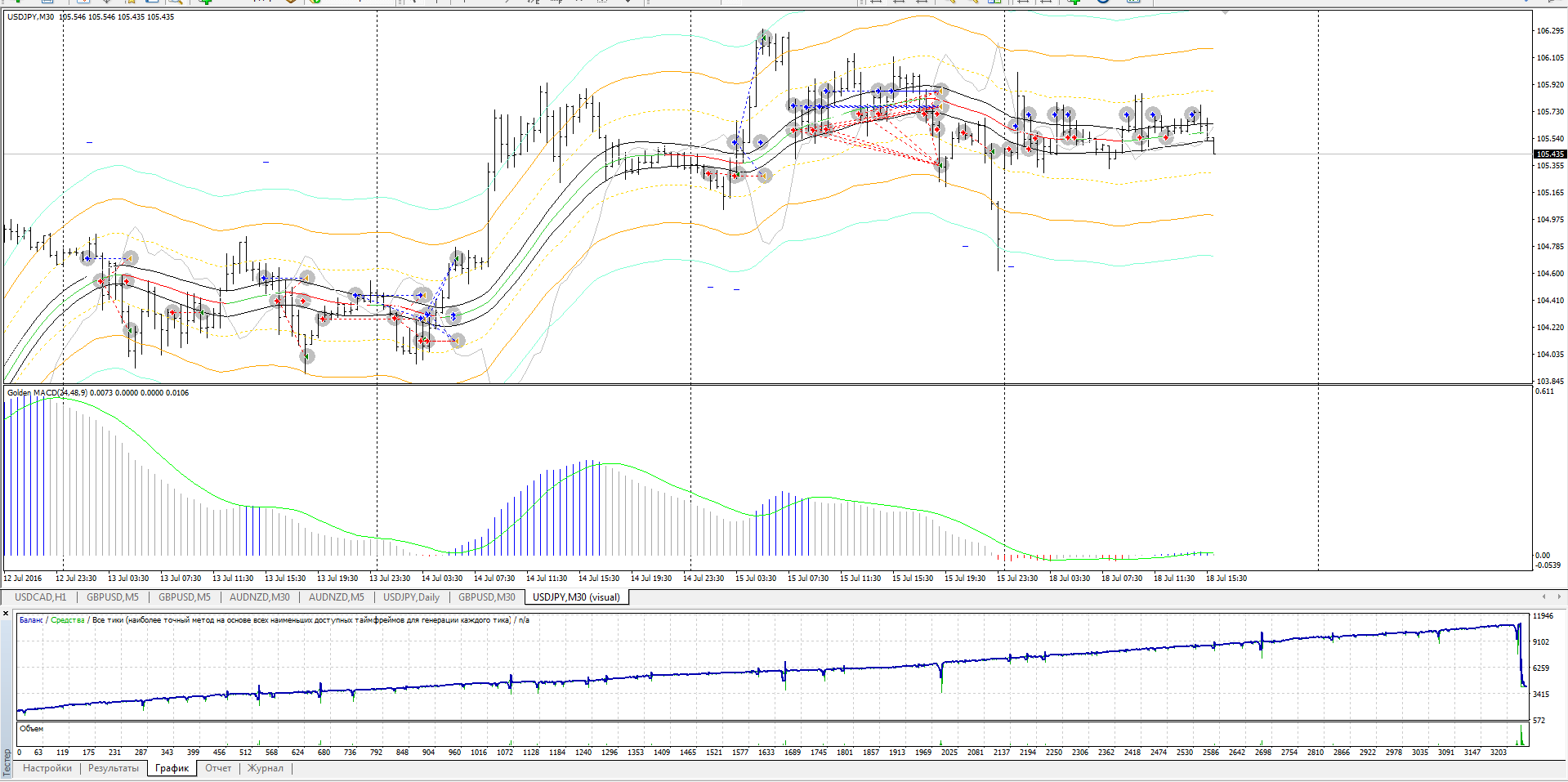Switch to the USDCAD,H1 chart tab
Screen dimensions: 1568x782
41,597
